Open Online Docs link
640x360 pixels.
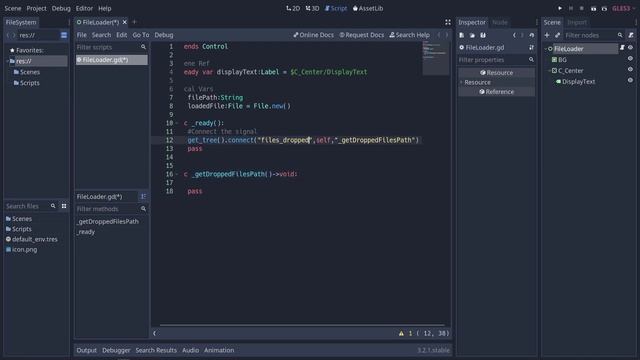(x=313, y=35)
